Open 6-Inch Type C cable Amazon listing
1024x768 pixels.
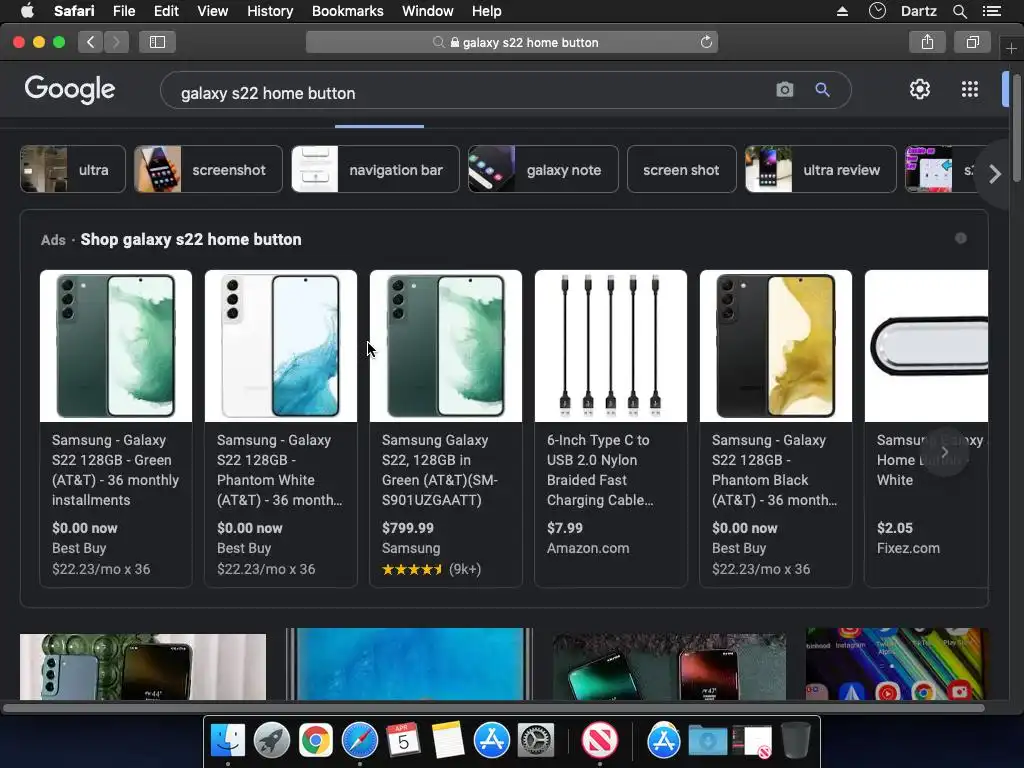611,428
